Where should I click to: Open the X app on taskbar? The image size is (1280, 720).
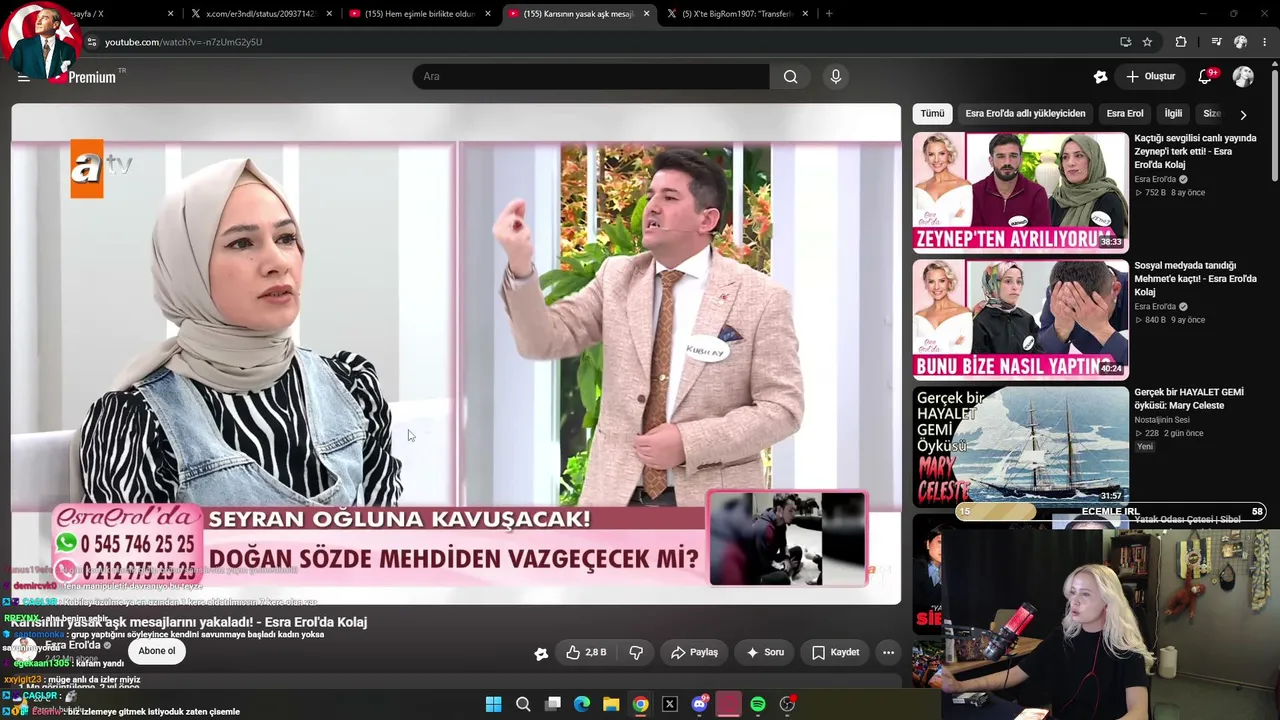click(x=670, y=704)
